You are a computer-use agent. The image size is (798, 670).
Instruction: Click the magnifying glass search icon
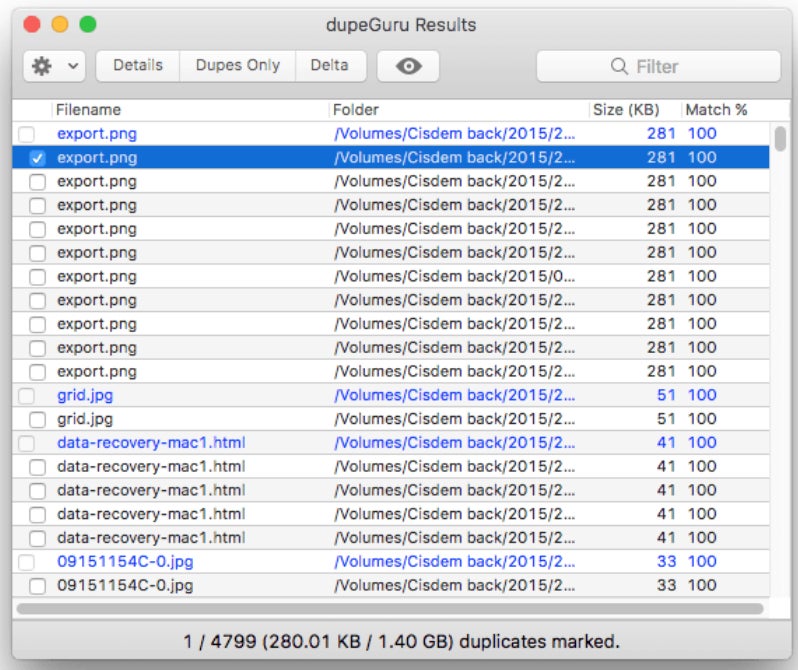point(619,66)
